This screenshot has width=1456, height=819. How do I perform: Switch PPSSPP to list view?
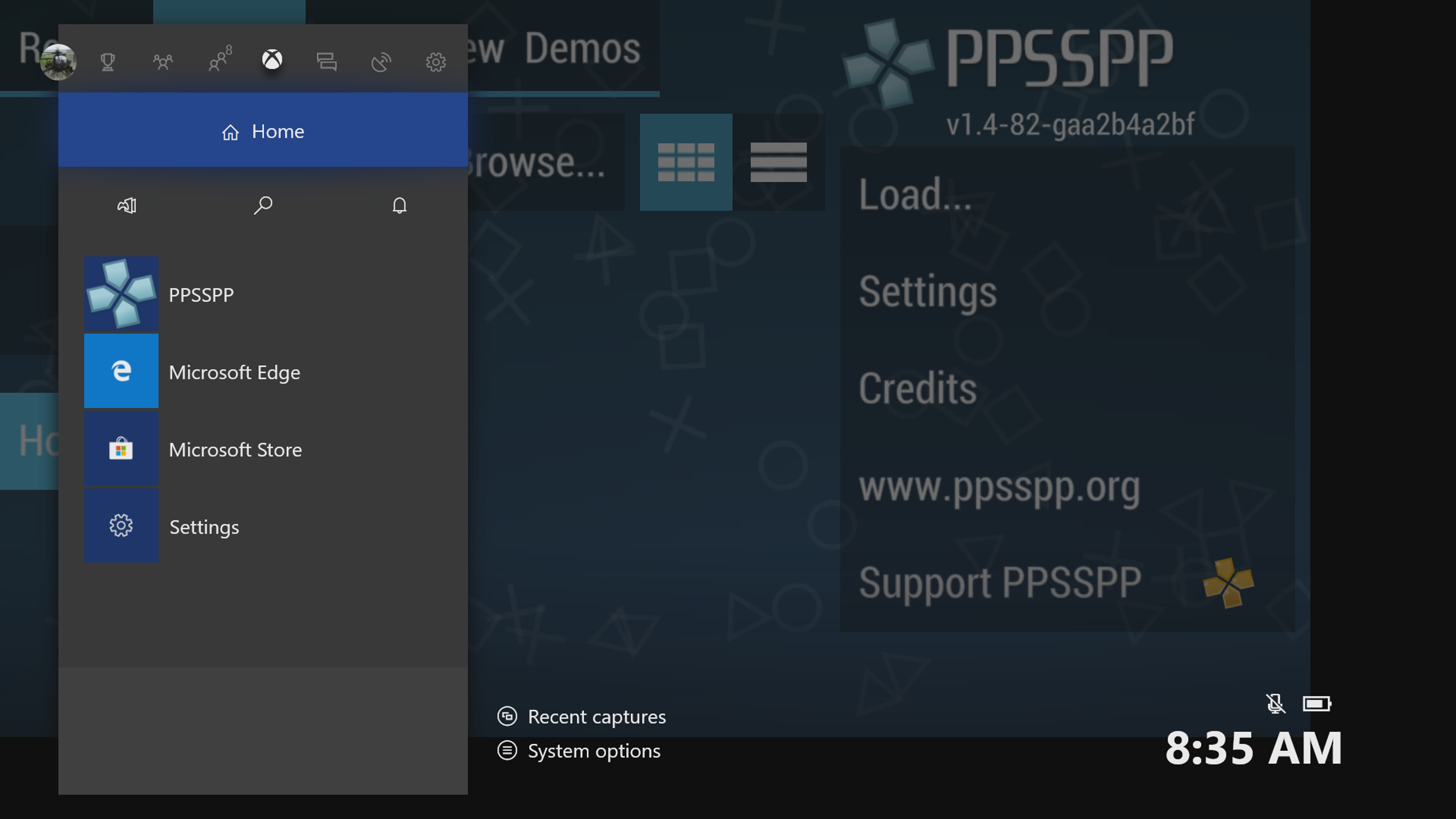click(x=778, y=162)
